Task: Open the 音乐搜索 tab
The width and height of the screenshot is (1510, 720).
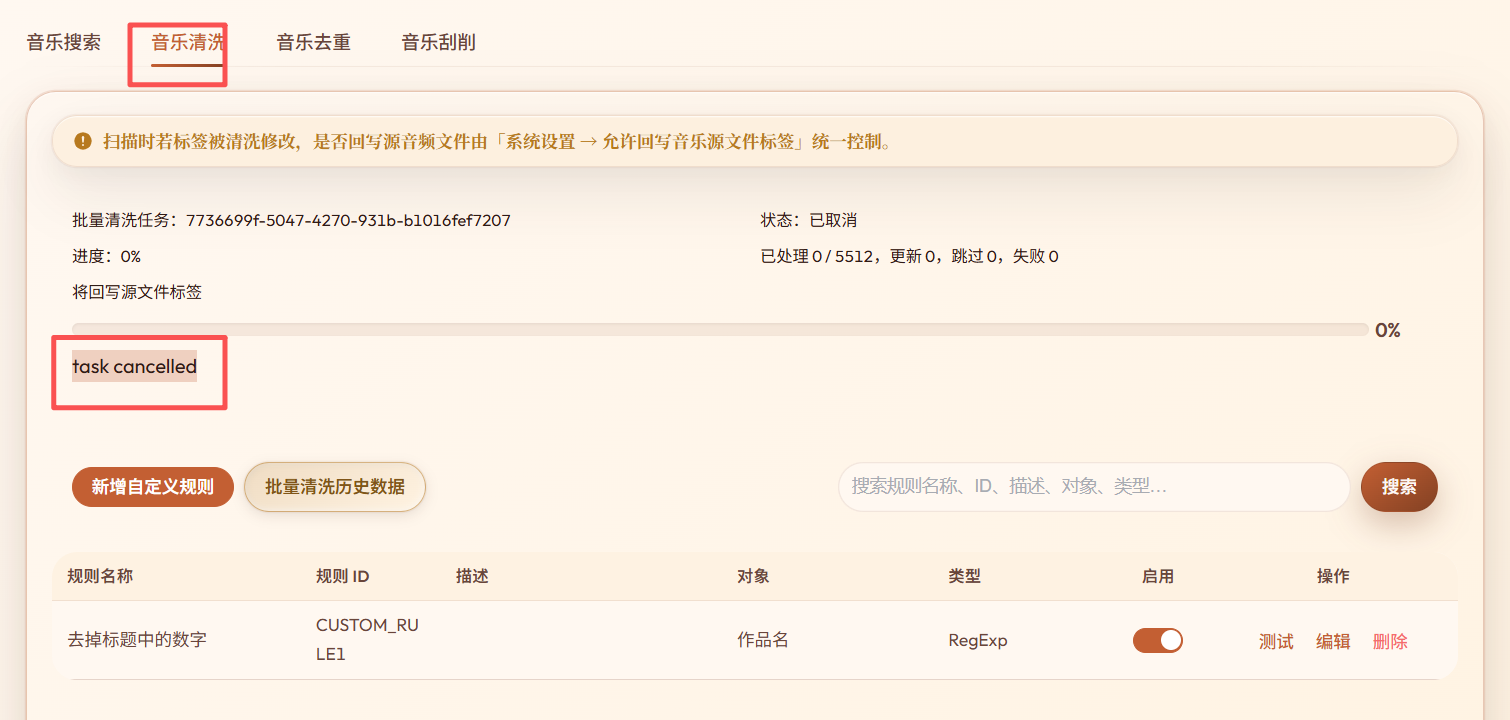Action: (x=64, y=43)
